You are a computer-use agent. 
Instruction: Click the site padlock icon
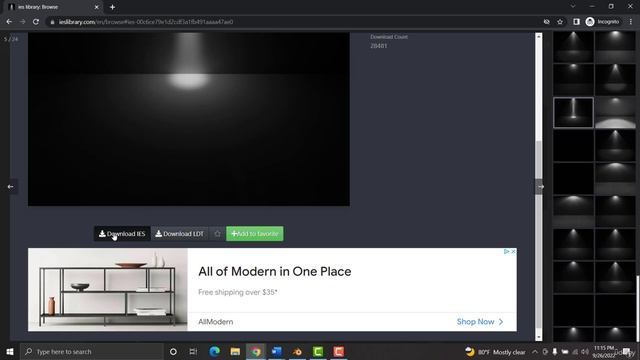(52, 22)
